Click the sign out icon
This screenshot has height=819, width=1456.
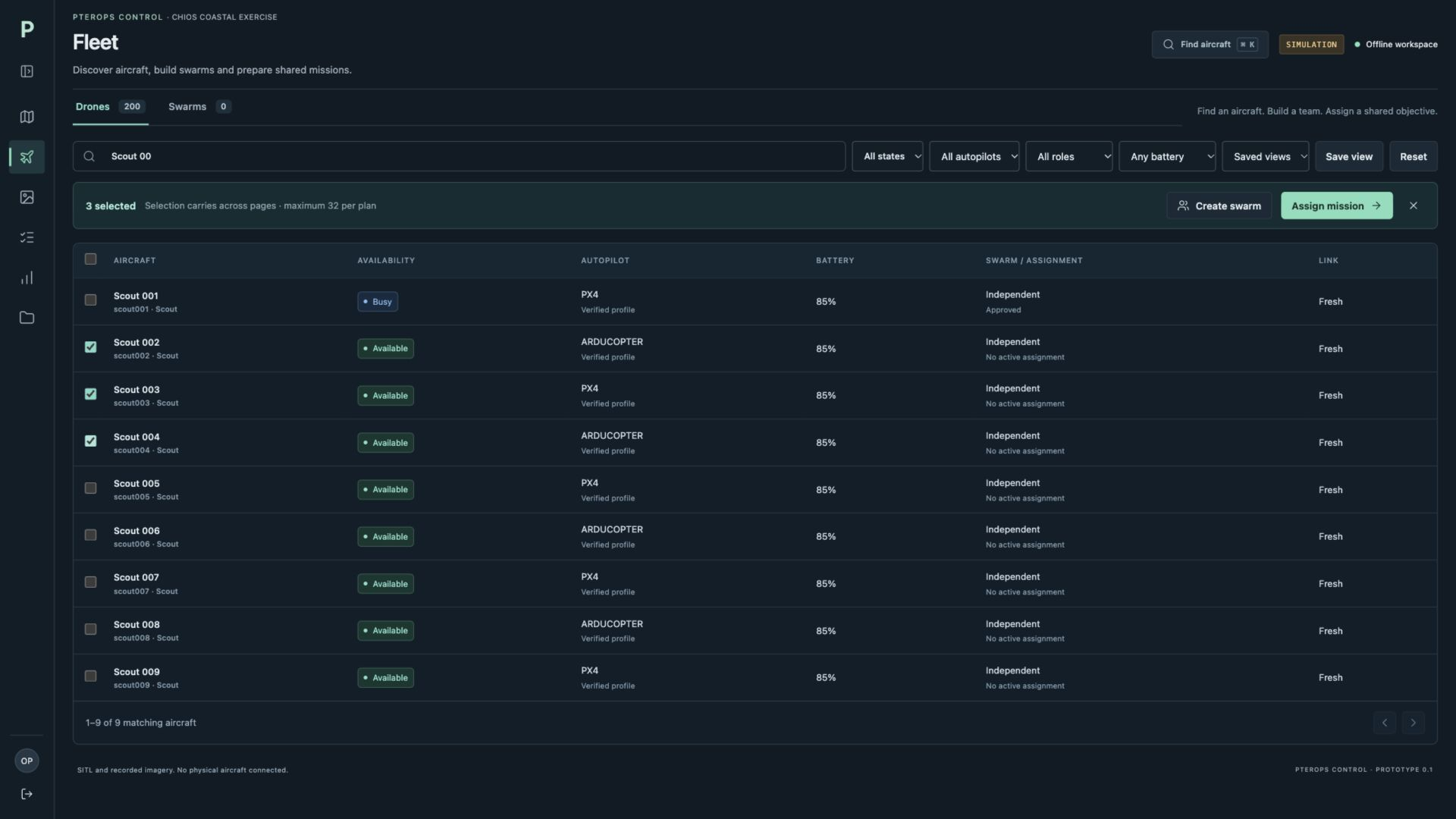click(27, 794)
